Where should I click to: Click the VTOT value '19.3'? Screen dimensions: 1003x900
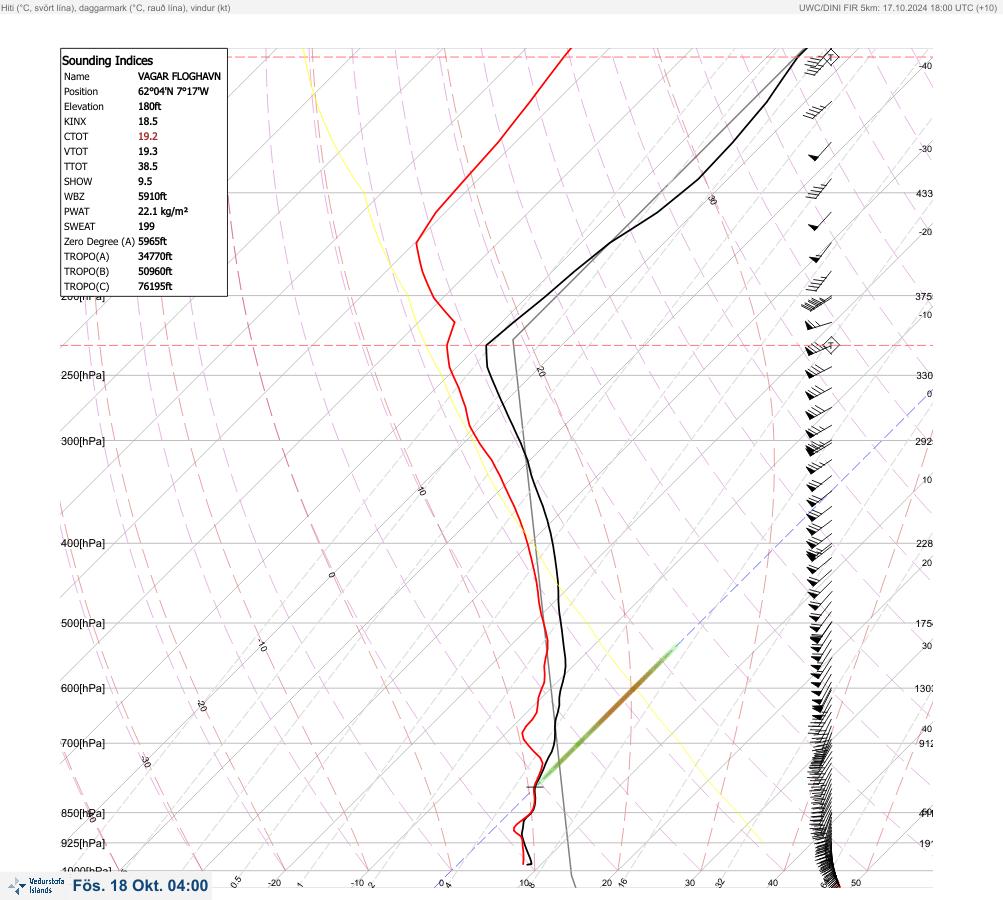[148, 152]
